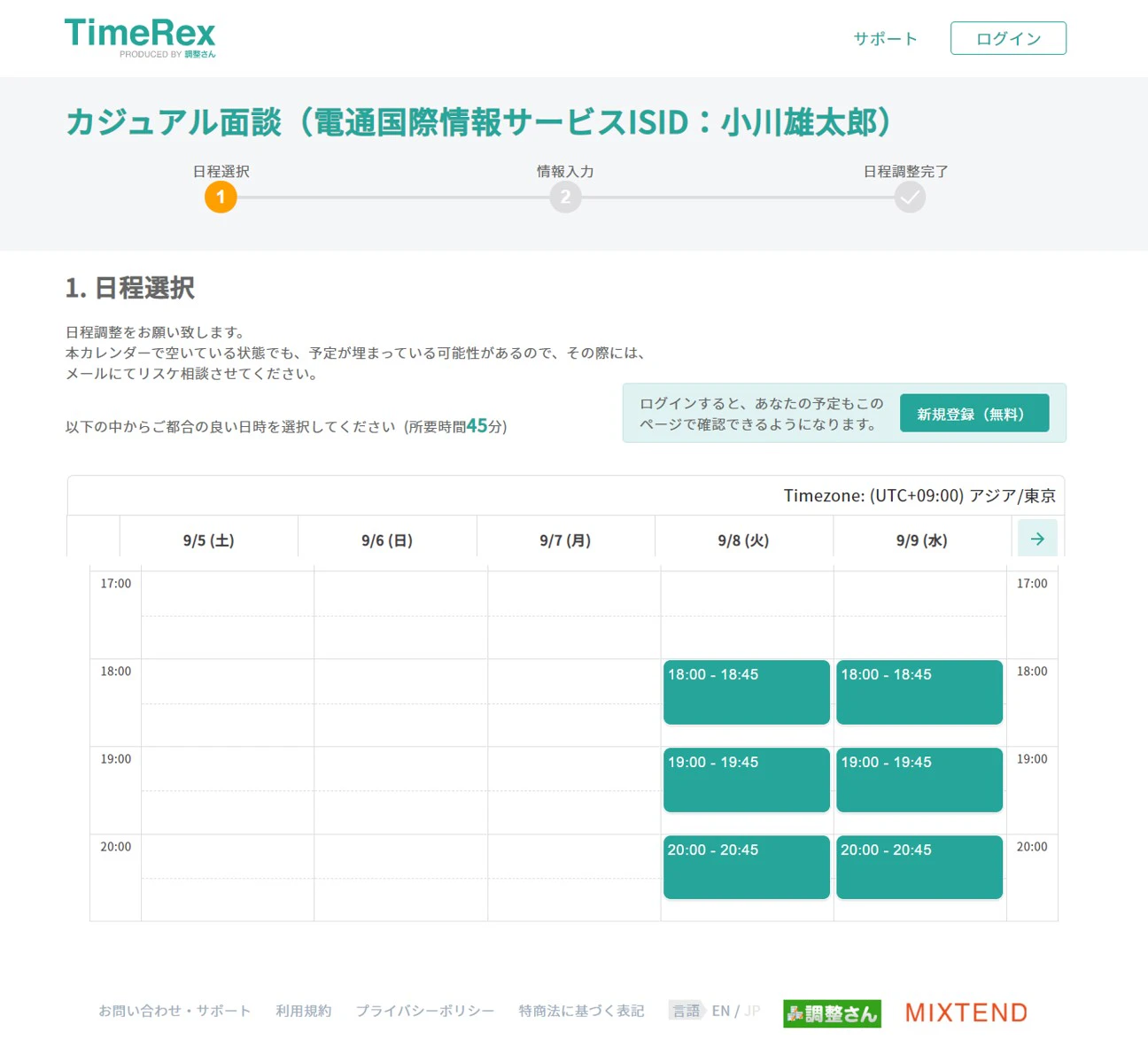This screenshot has width=1148, height=1040.
Task: Select 9/9 19:00 - 19:45 slot
Action: click(x=919, y=780)
